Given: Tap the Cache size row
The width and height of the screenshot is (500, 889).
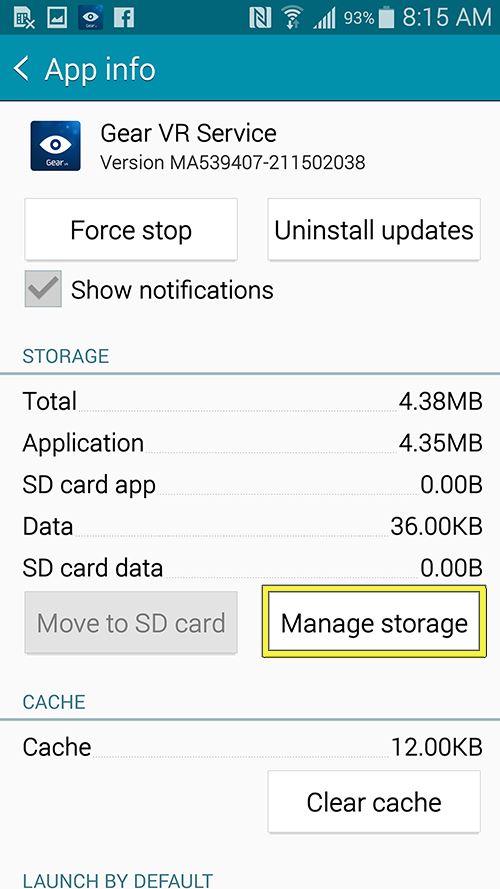Looking at the screenshot, I should 252,747.
